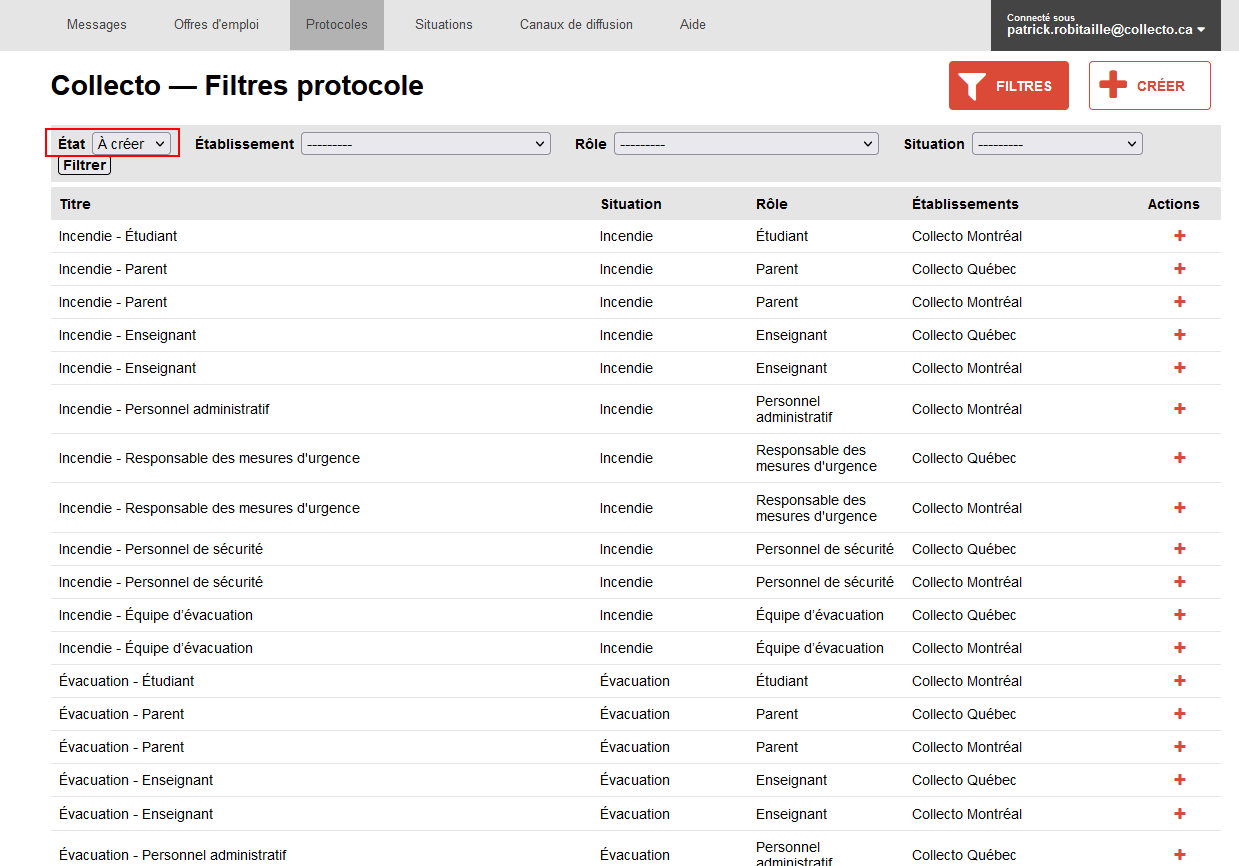The height and width of the screenshot is (866, 1239).
Task: Add Évacuation - Enseignant protocol, Collecto Montréal row
Action: click(x=1180, y=814)
